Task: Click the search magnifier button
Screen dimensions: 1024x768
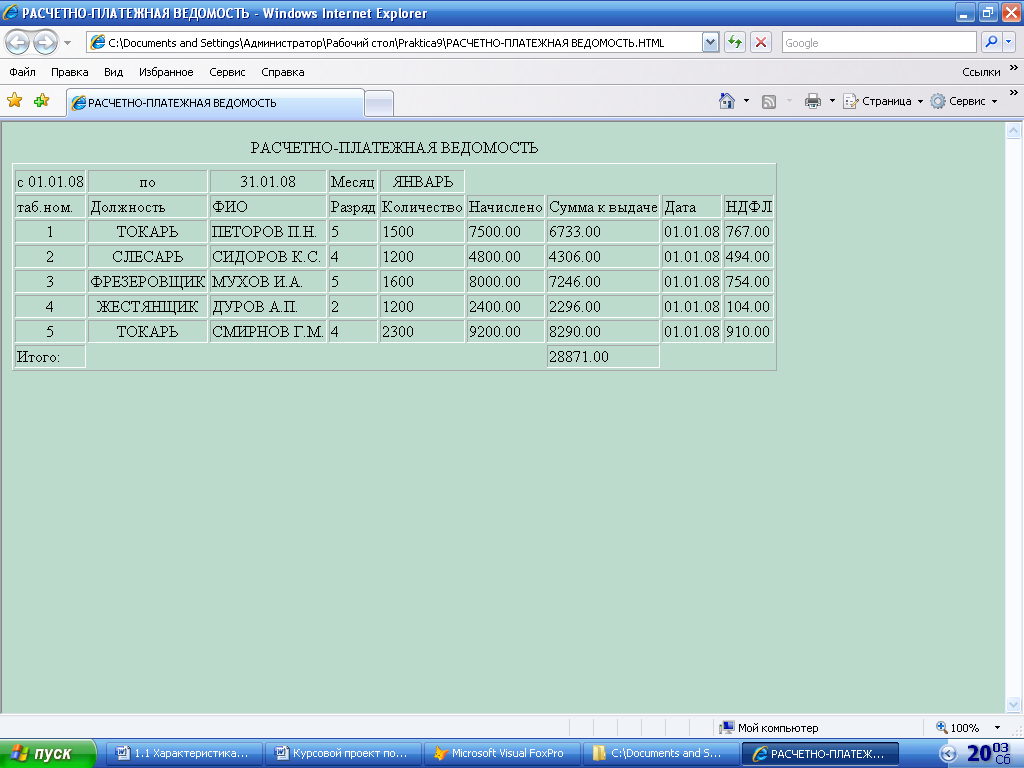Action: coord(991,43)
